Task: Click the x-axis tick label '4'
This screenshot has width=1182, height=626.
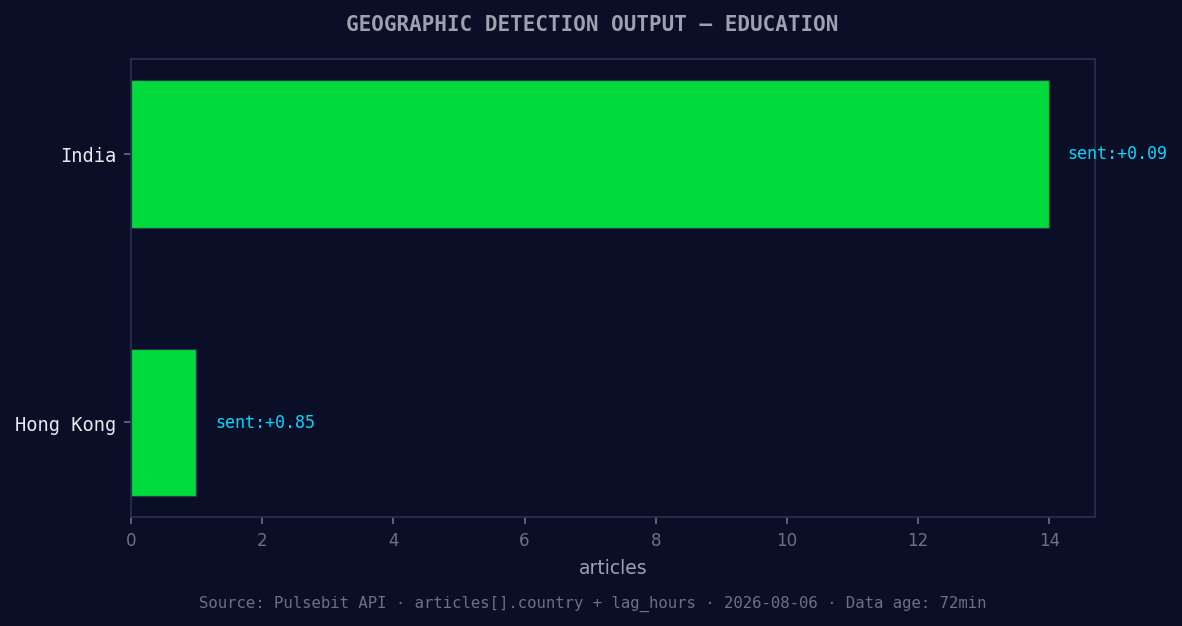Action: click(x=393, y=540)
